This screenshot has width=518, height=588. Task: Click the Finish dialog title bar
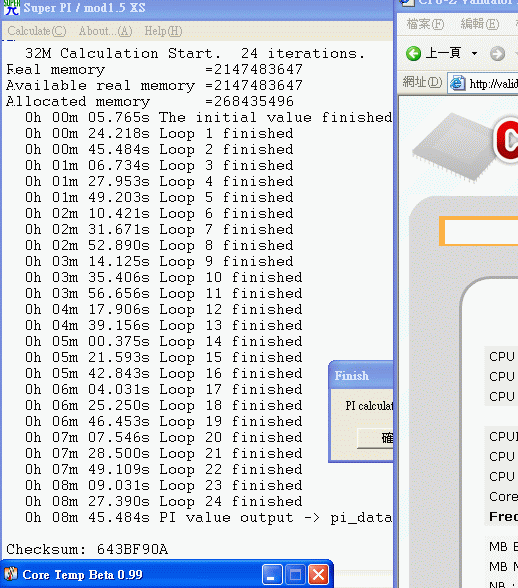(x=362, y=376)
